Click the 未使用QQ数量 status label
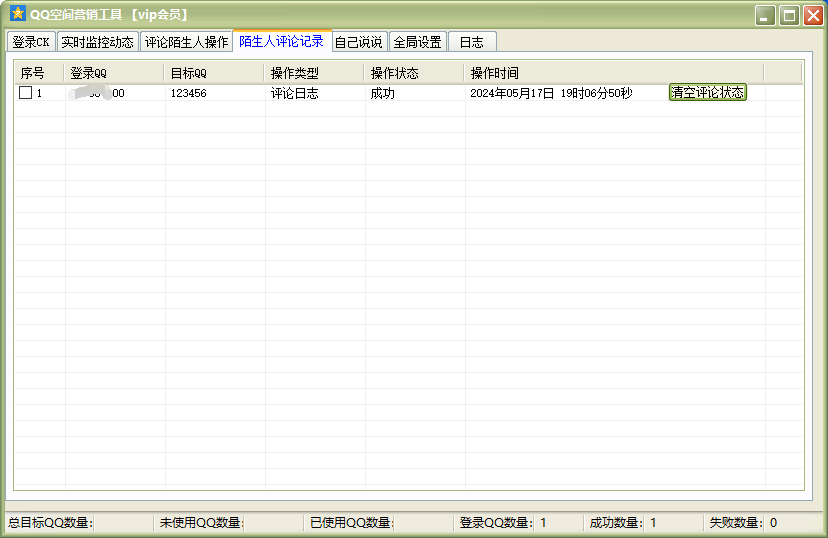The width and height of the screenshot is (828, 538). point(201,523)
